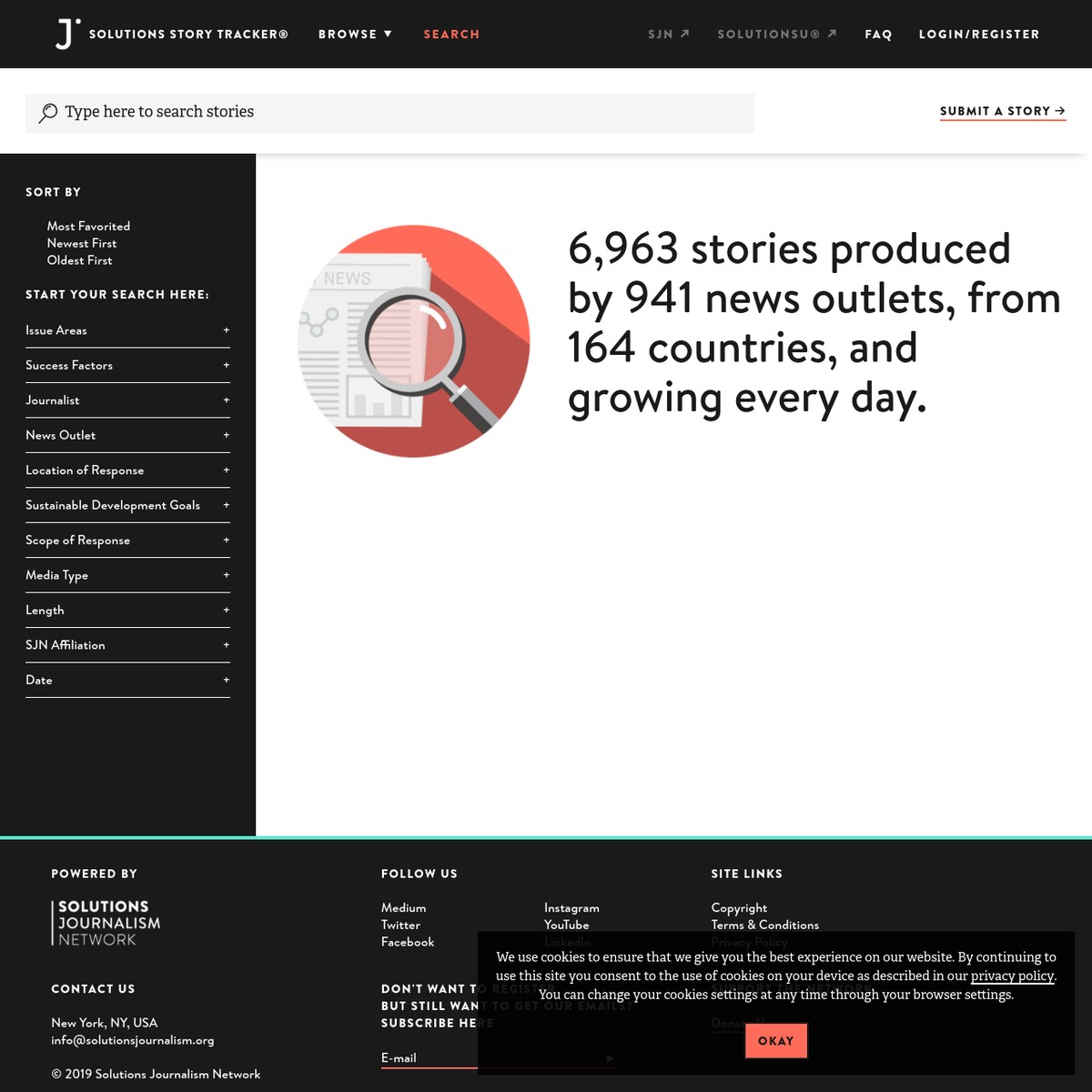
Task: Open the FAQ page
Action: coord(878,35)
